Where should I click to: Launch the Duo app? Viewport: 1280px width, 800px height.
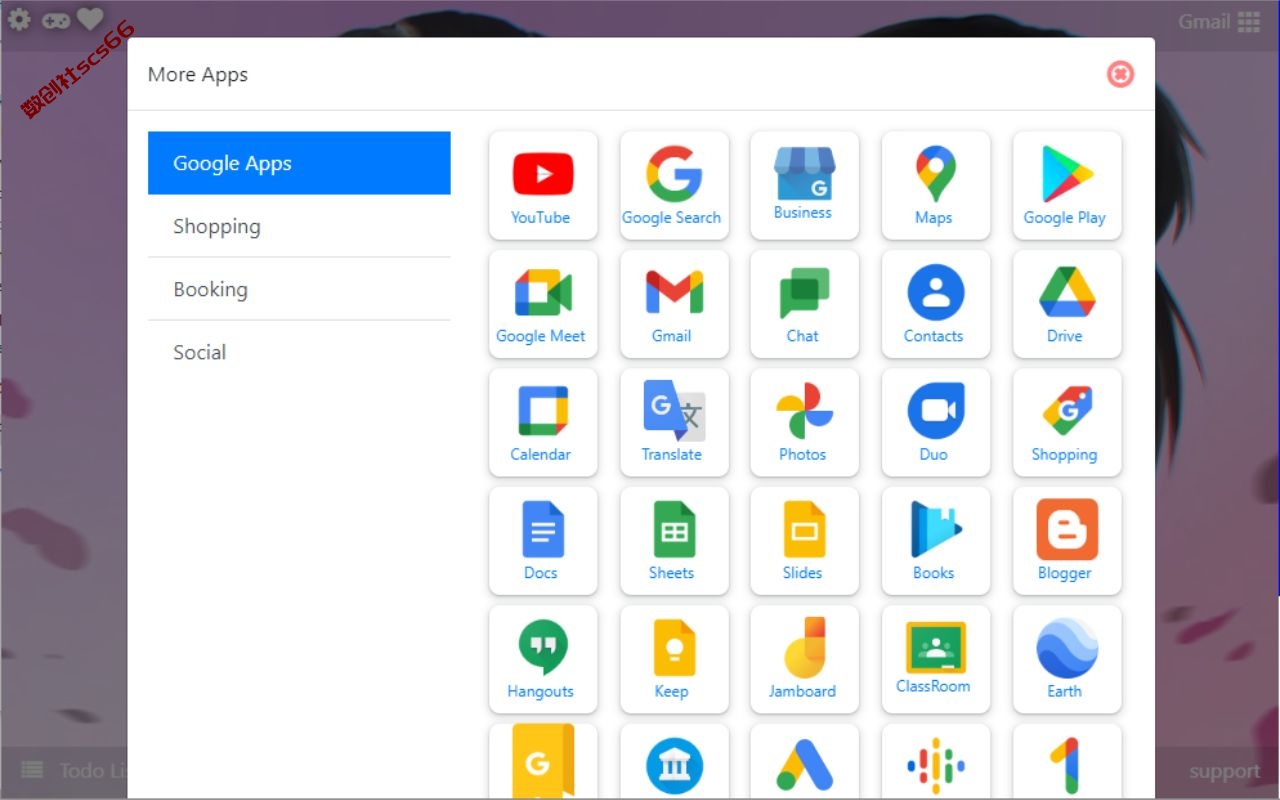tap(936, 422)
